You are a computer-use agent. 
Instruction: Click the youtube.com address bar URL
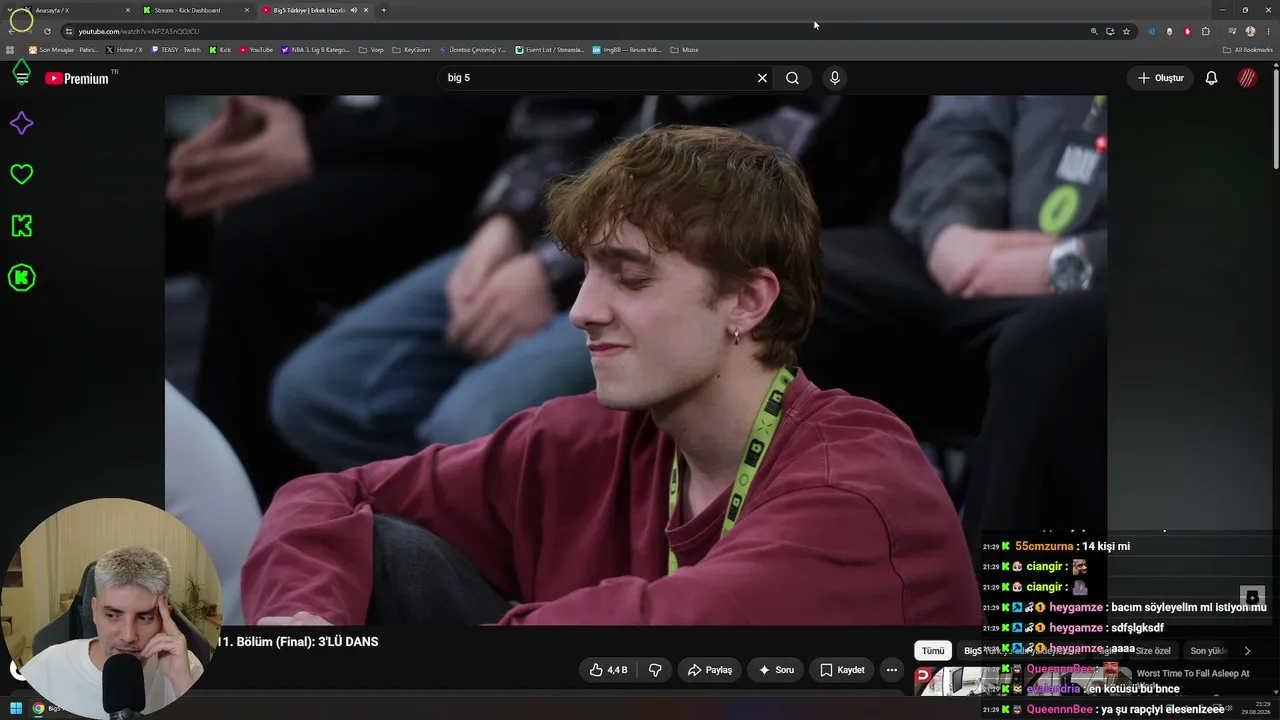[x=139, y=31]
